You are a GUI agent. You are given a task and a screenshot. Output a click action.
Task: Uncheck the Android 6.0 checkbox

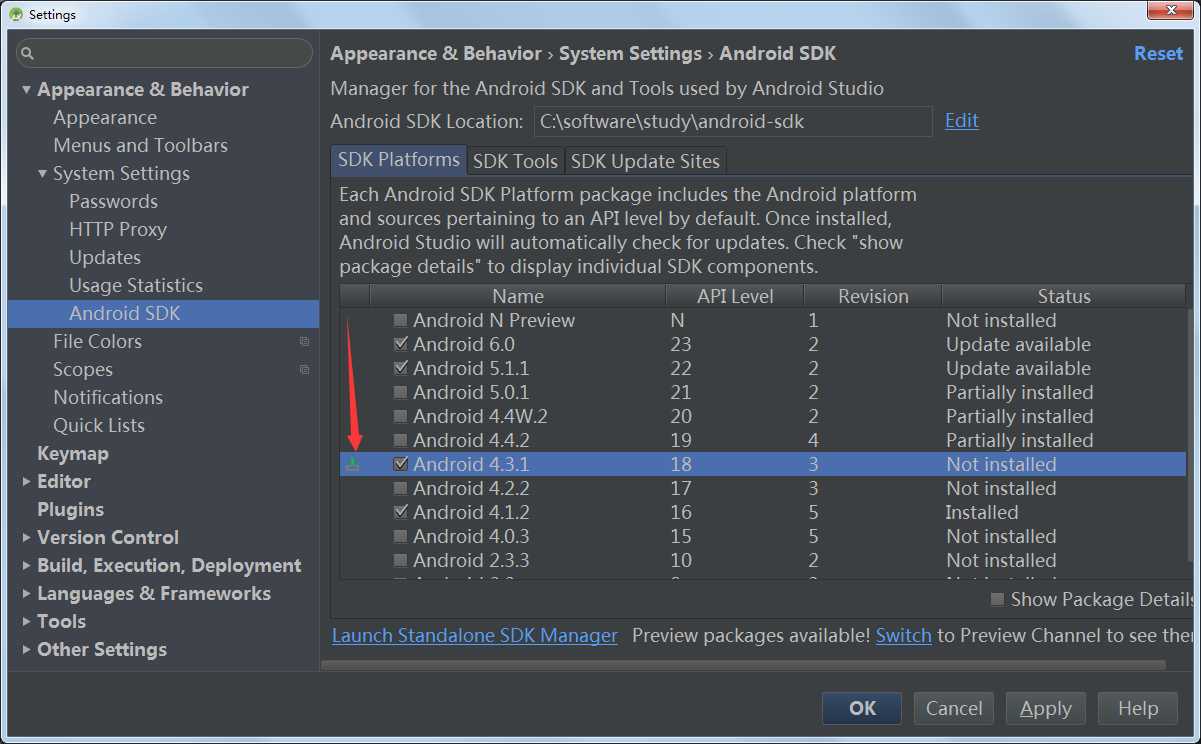(400, 345)
